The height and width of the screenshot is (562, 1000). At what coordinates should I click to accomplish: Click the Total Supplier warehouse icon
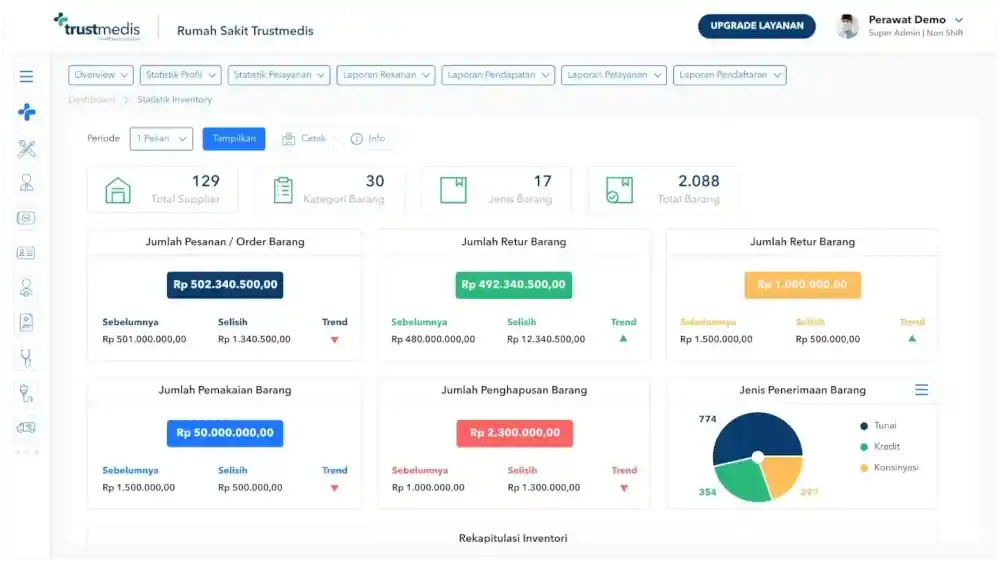point(118,190)
